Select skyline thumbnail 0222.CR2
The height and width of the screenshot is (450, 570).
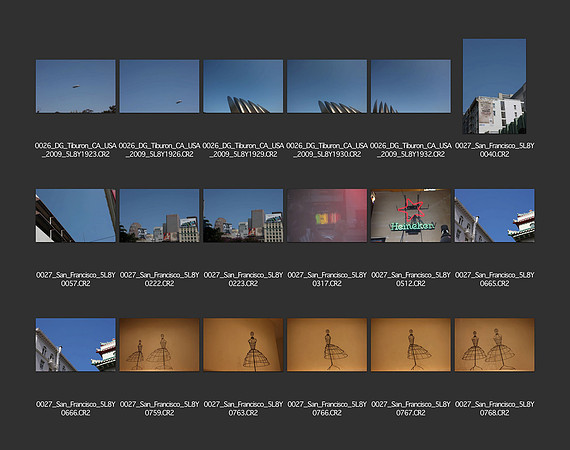(x=159, y=216)
